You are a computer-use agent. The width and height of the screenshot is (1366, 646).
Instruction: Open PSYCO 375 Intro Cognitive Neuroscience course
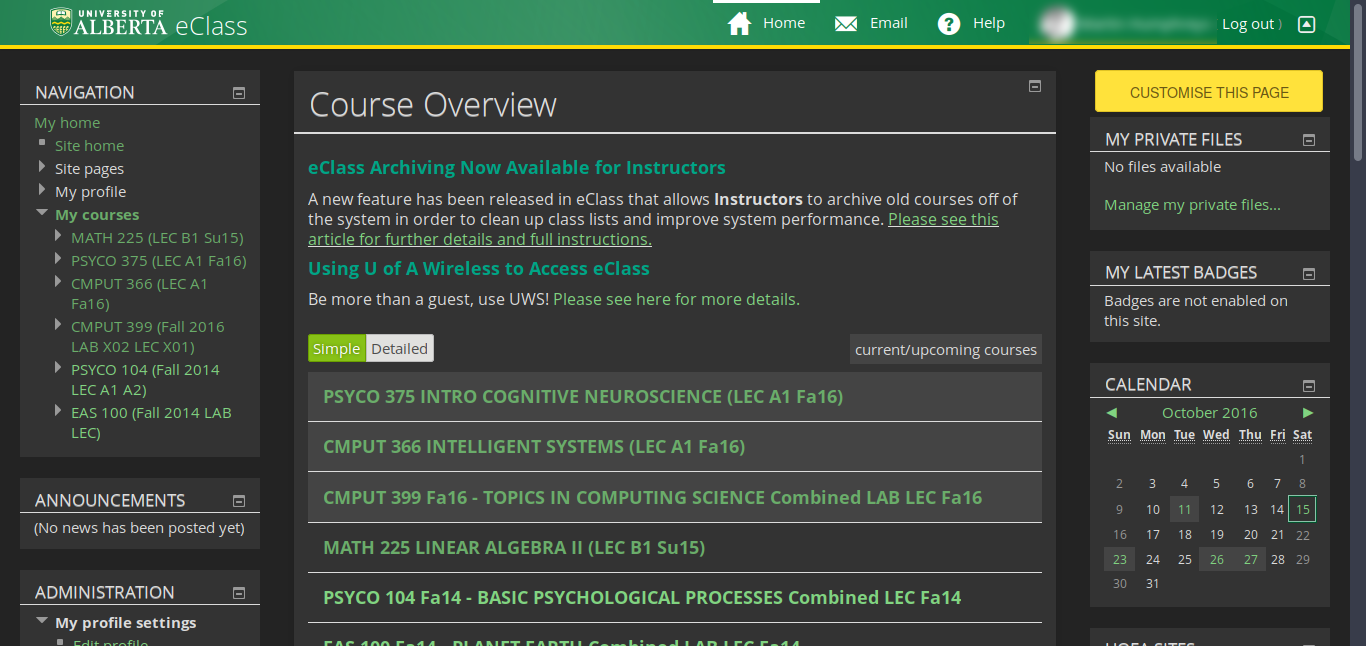tap(583, 397)
